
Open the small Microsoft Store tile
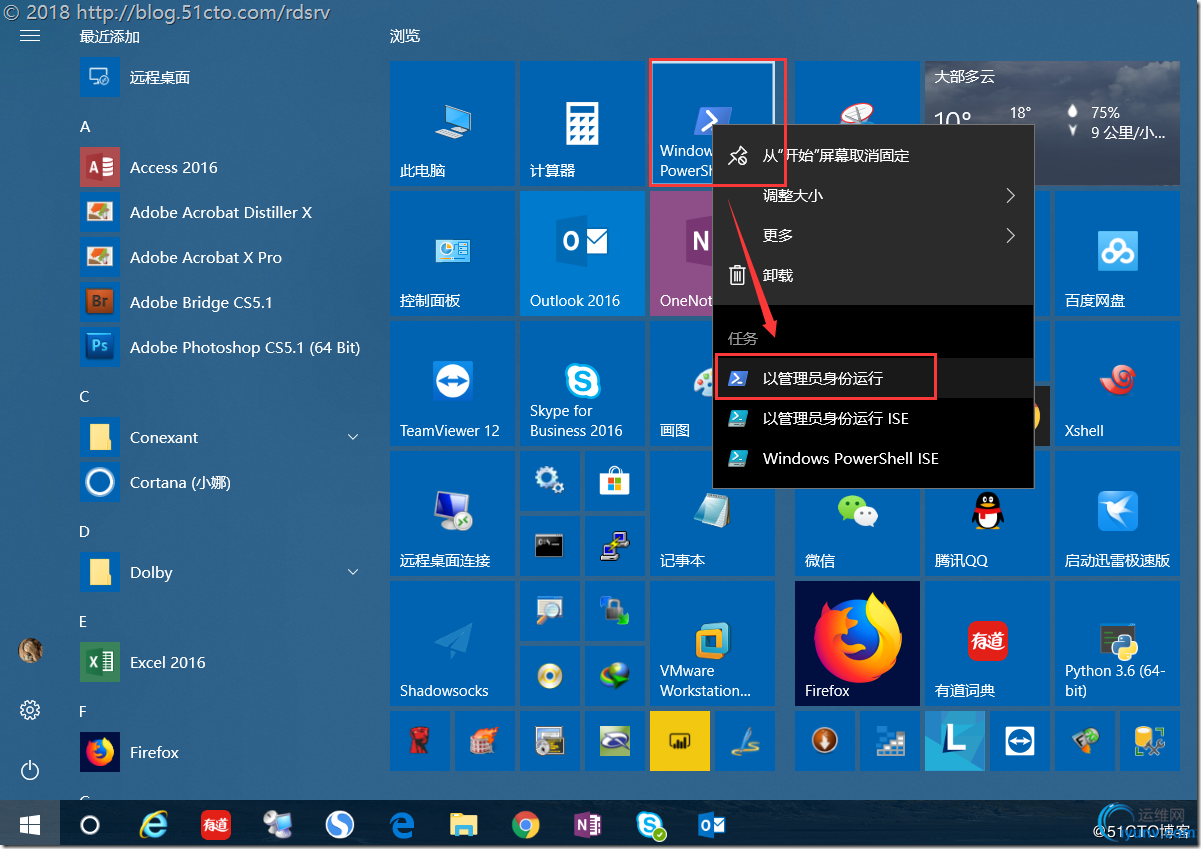pos(615,482)
